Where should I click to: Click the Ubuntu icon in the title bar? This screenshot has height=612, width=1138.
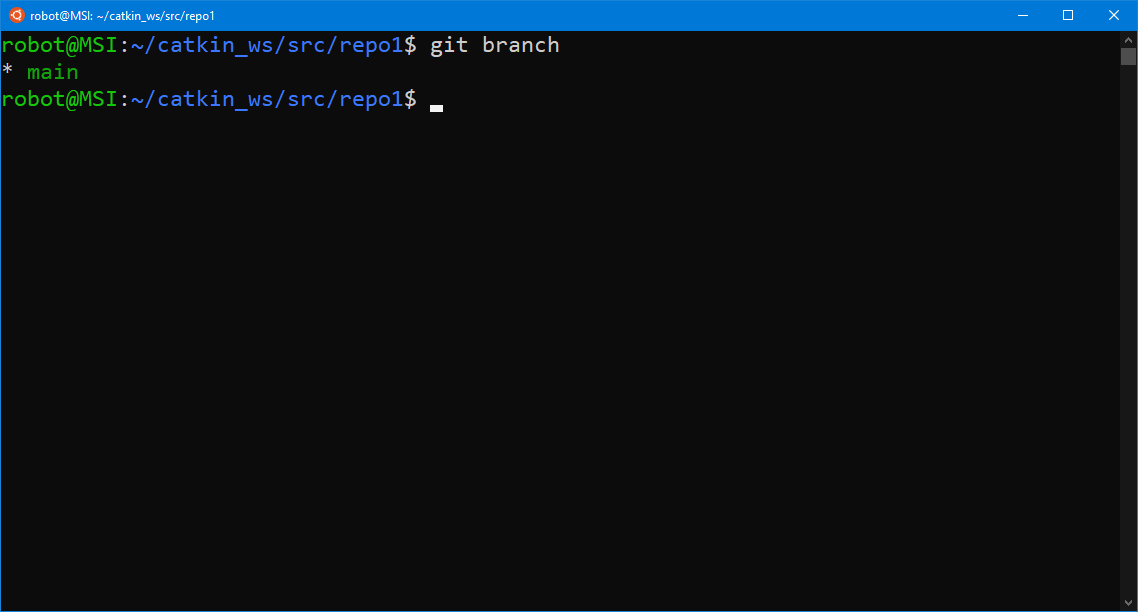[16, 16]
